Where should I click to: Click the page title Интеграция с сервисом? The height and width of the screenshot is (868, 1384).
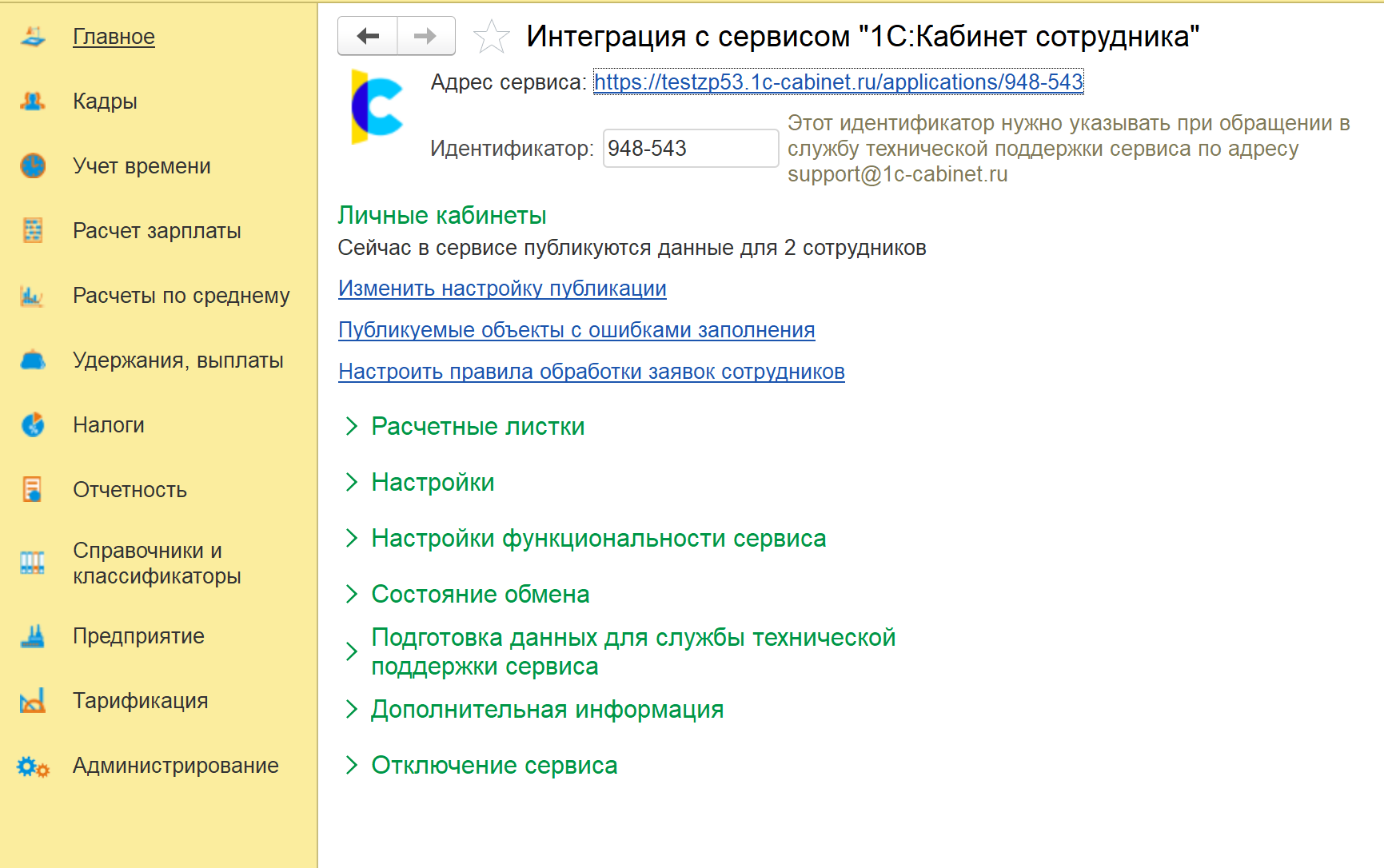(x=863, y=37)
